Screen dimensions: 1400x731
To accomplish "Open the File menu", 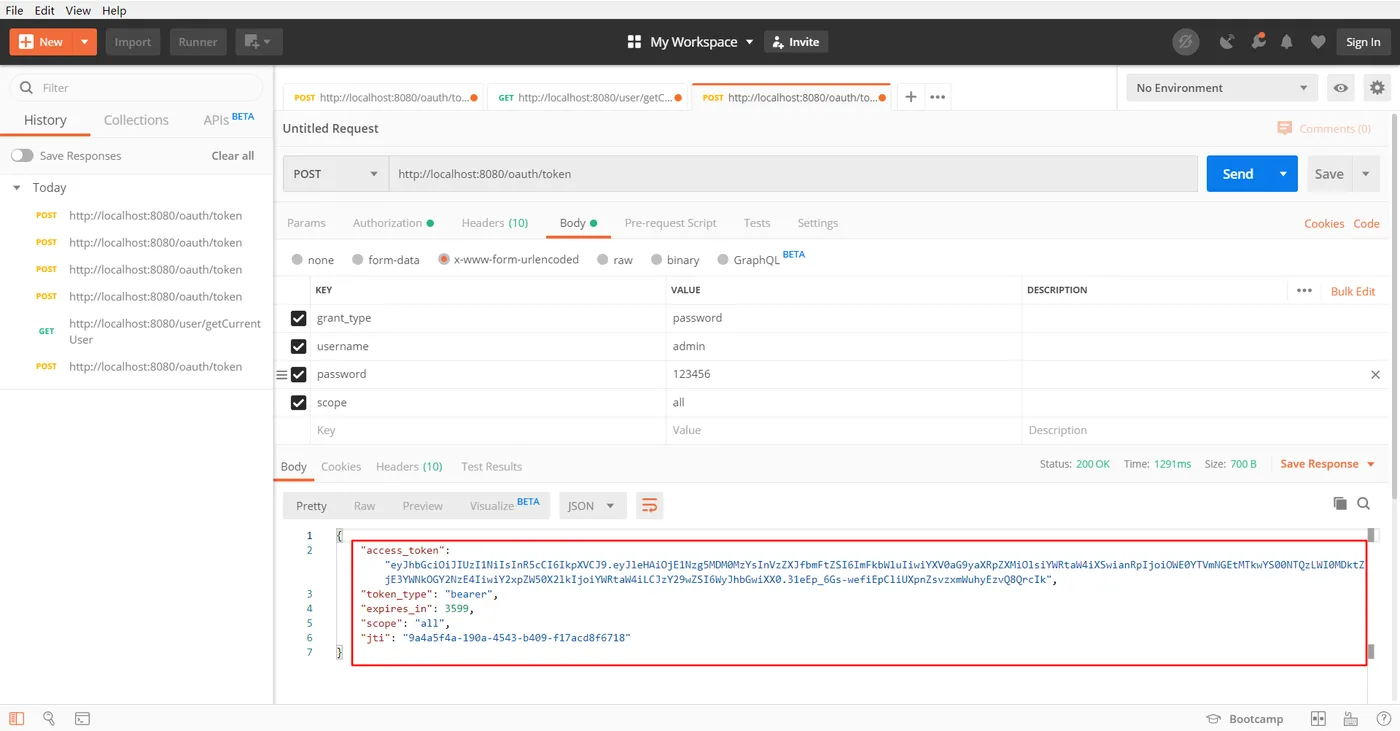I will coord(15,10).
